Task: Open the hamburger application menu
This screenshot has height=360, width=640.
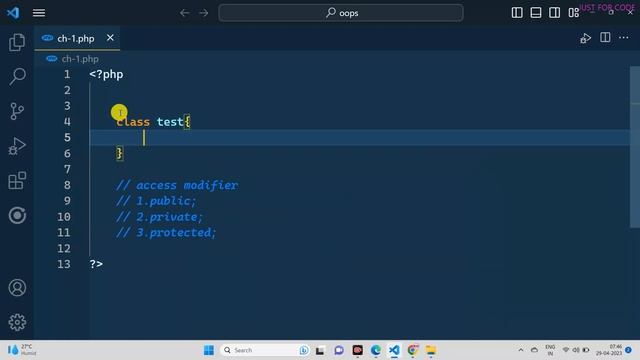Action: 39,13
